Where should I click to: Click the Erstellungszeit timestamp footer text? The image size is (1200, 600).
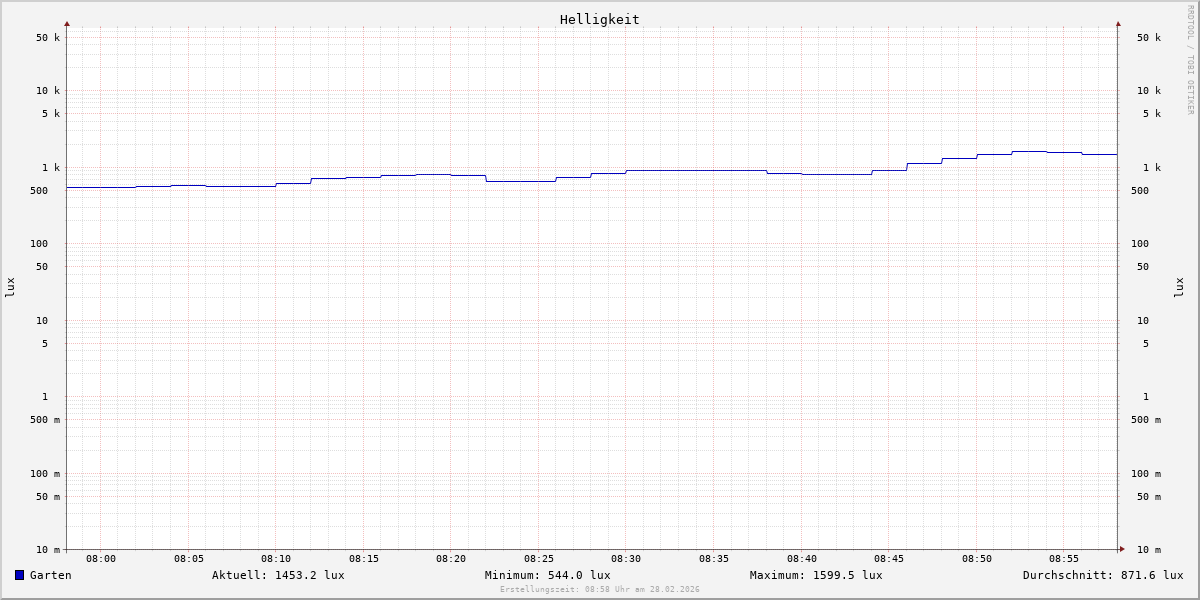(x=600, y=590)
